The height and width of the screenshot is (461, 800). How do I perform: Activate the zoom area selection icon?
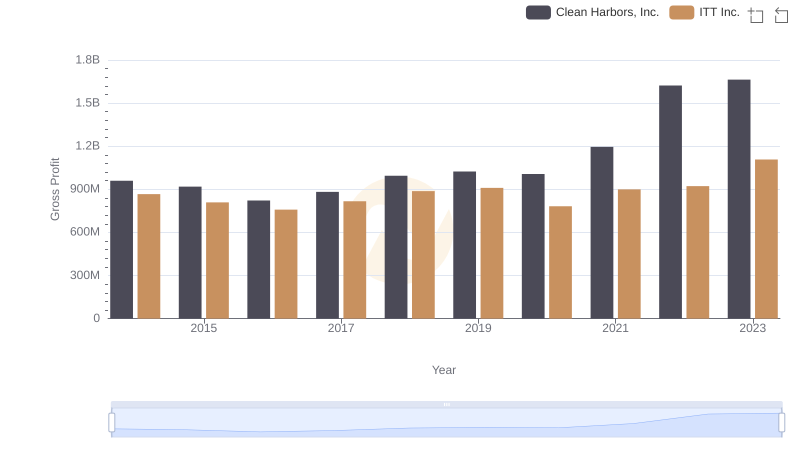coord(756,15)
